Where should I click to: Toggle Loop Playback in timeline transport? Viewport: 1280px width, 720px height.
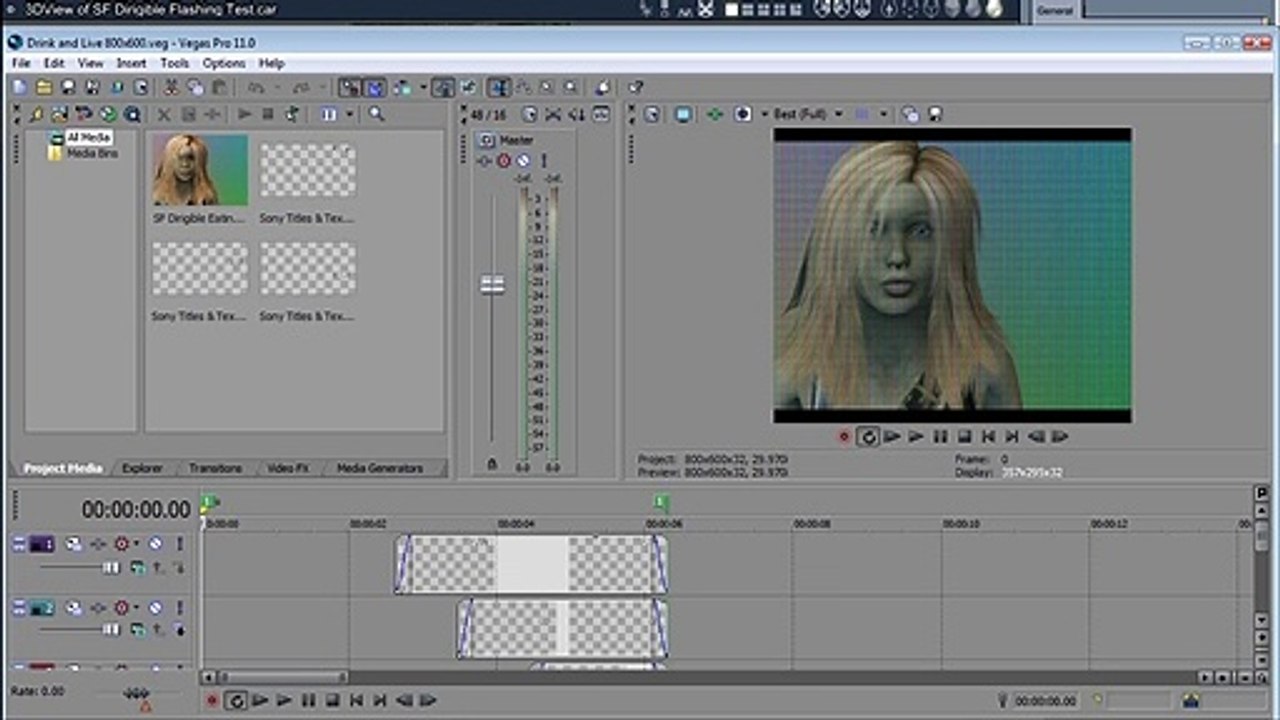[x=235, y=700]
